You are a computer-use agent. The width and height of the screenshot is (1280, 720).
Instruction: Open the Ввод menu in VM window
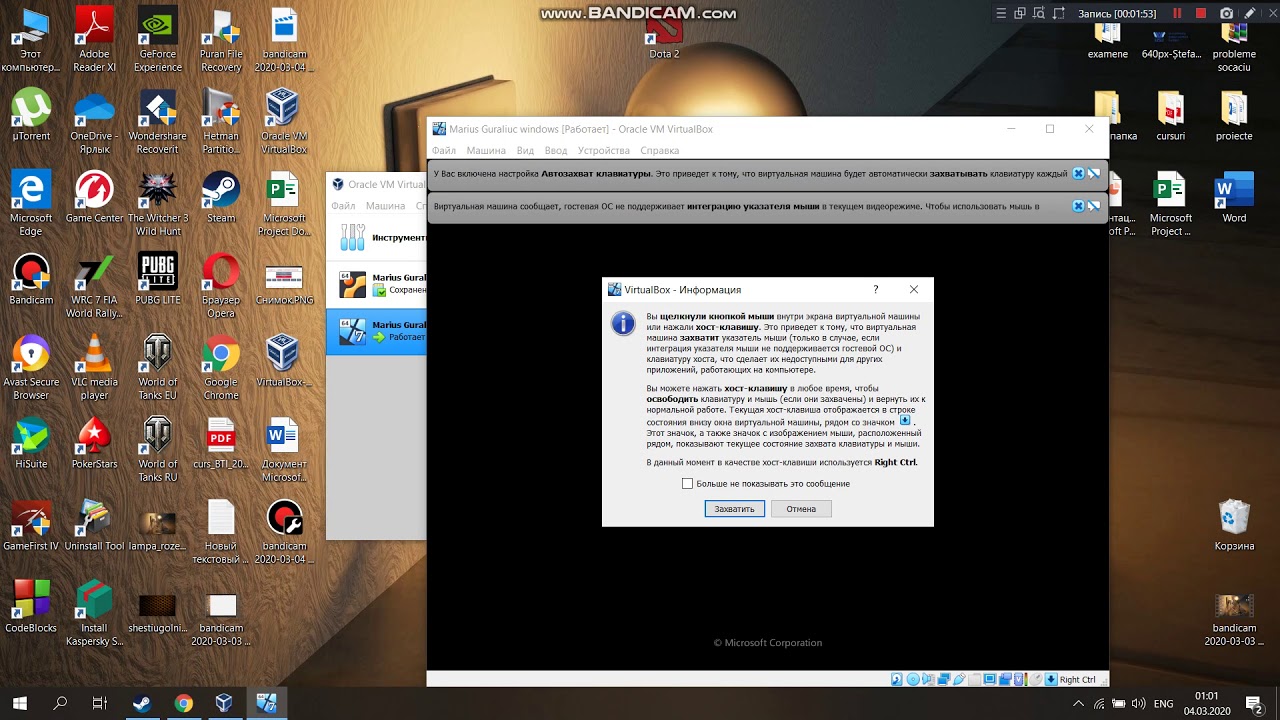(x=555, y=150)
